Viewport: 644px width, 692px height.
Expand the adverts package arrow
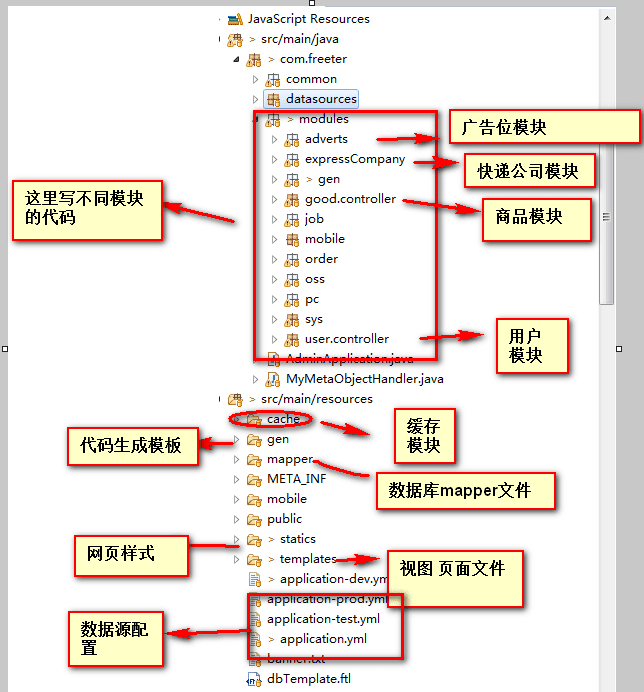click(x=274, y=139)
